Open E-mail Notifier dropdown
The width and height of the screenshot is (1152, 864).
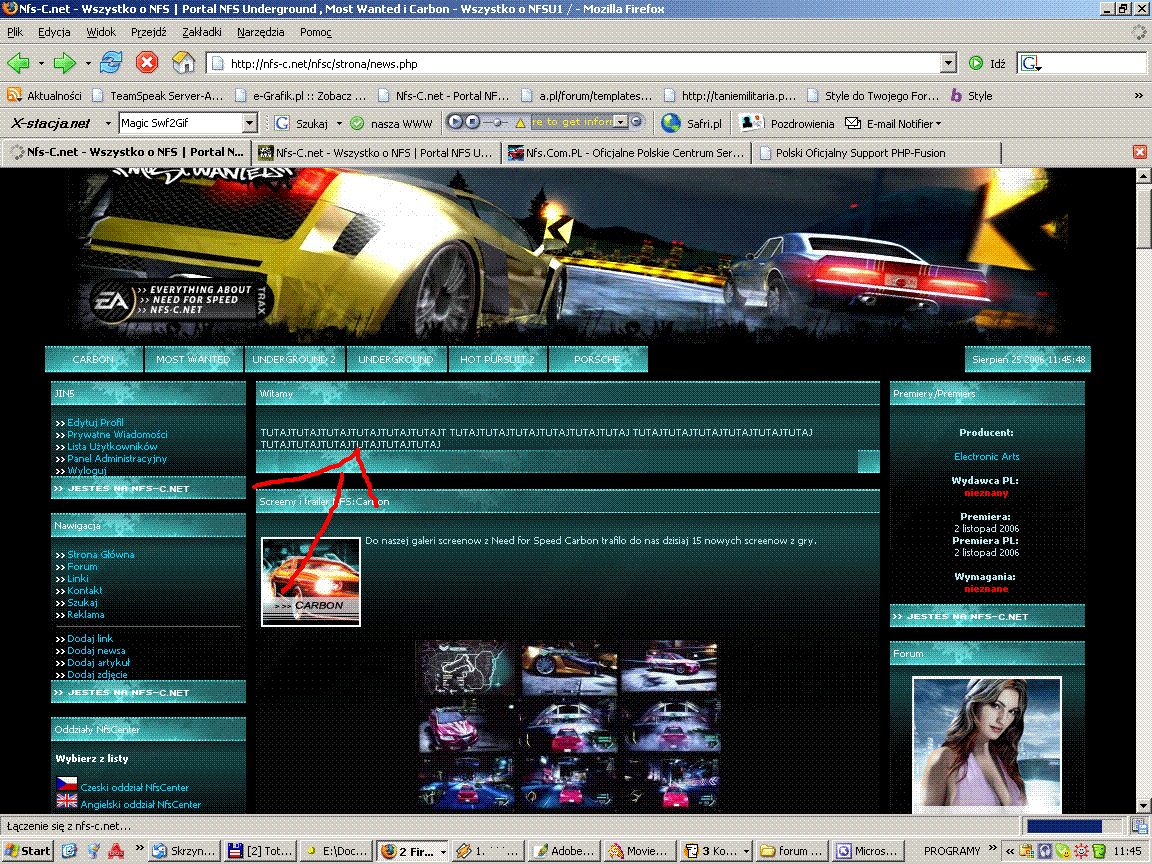(x=893, y=123)
